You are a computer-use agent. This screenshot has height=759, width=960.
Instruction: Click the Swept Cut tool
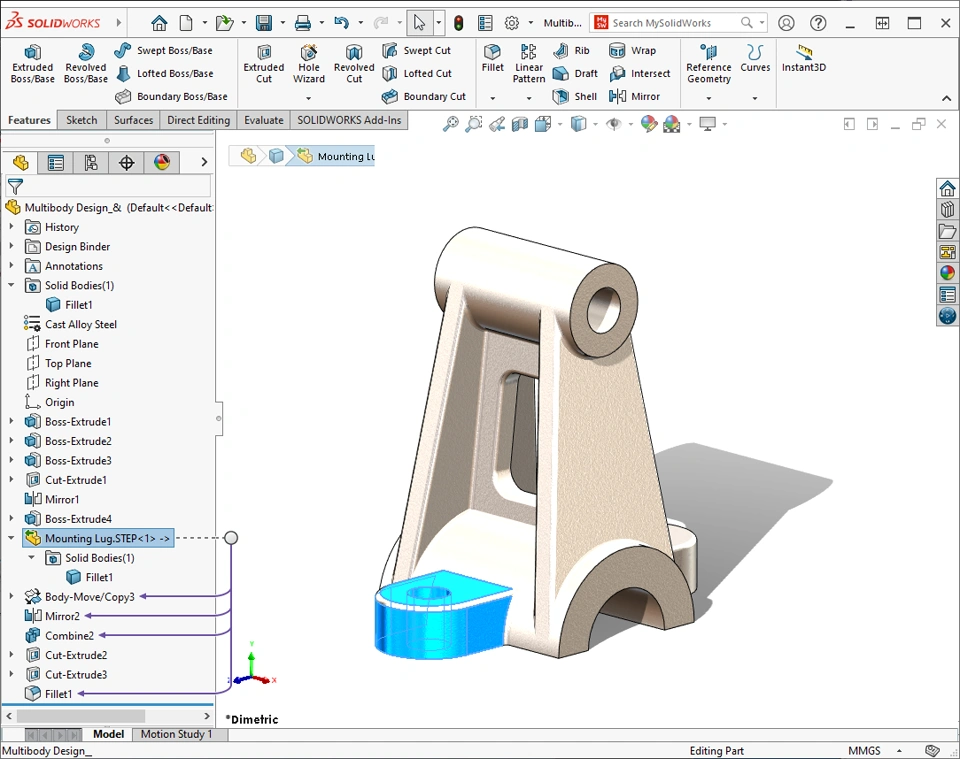click(416, 50)
